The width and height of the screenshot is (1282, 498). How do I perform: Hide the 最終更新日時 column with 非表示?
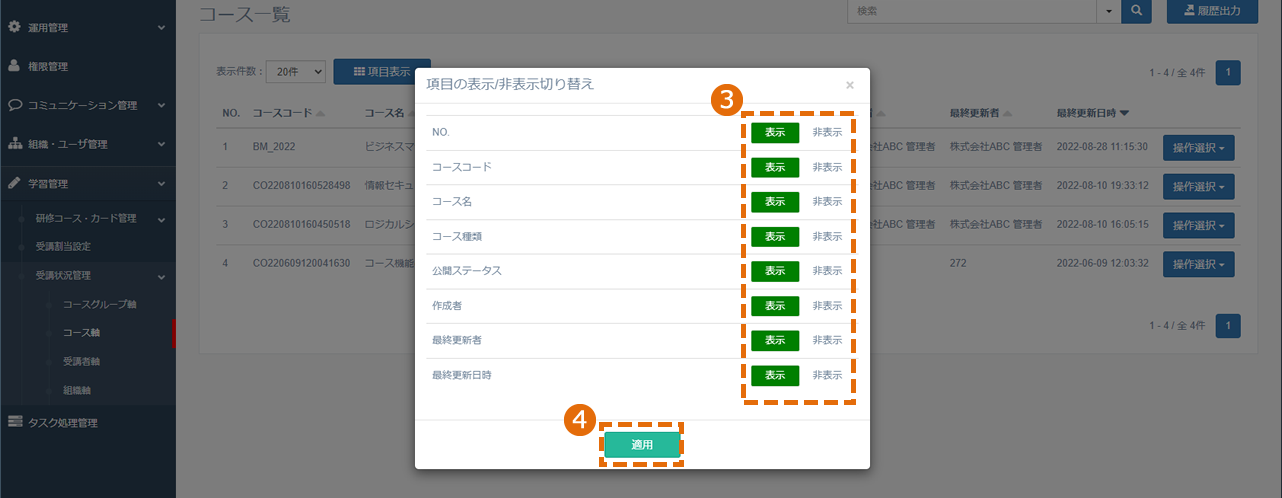[x=827, y=375]
